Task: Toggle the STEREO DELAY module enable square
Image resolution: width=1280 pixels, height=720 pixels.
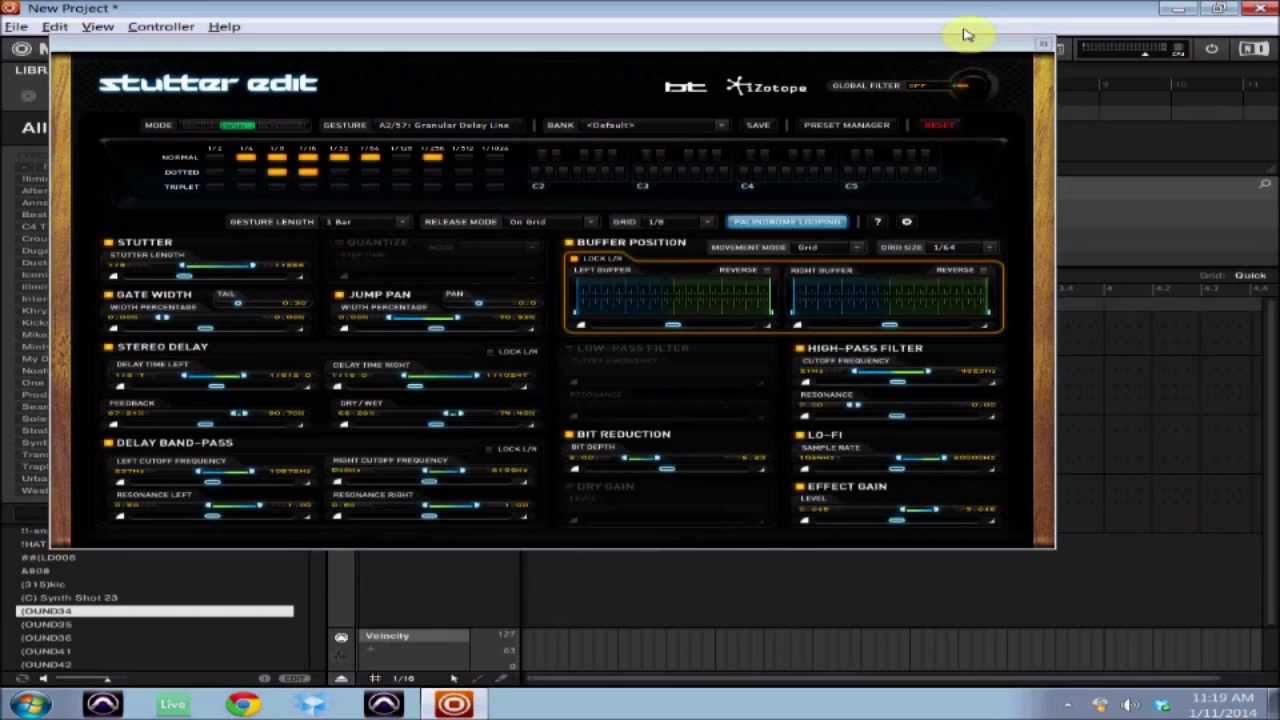Action: click(x=108, y=347)
